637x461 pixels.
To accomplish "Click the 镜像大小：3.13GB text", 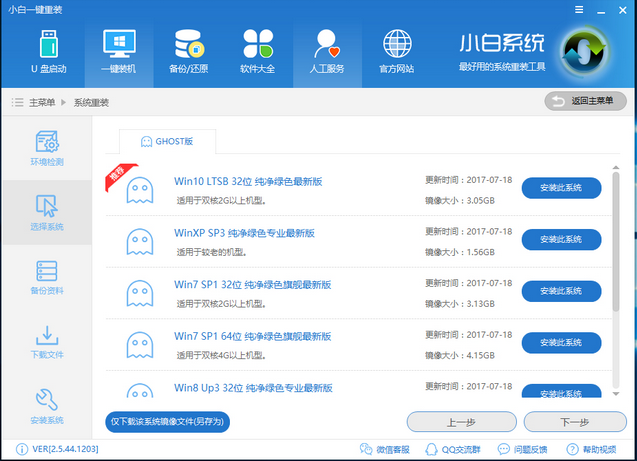I will 460,304.
